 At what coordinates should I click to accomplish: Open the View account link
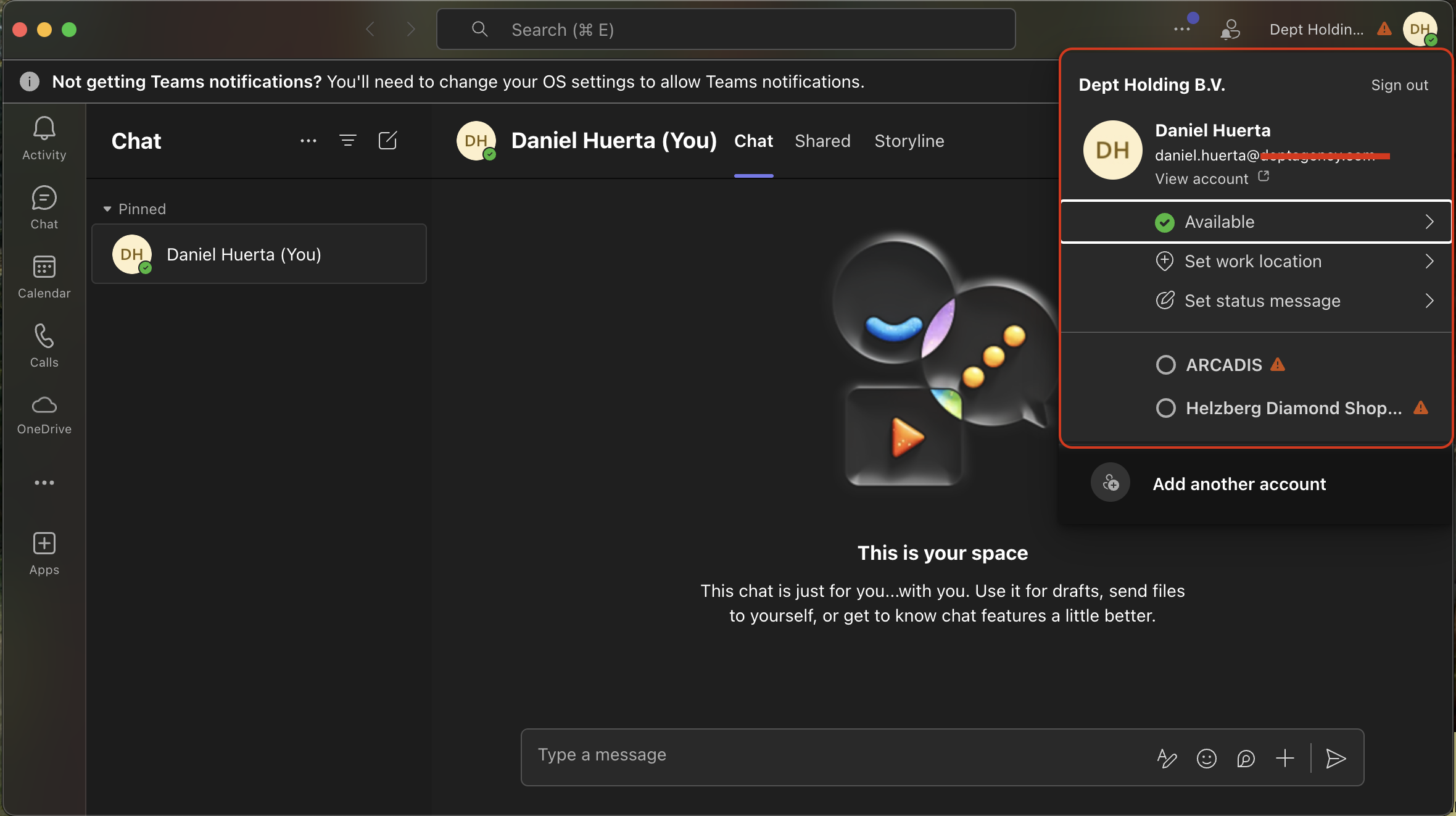(x=1212, y=178)
